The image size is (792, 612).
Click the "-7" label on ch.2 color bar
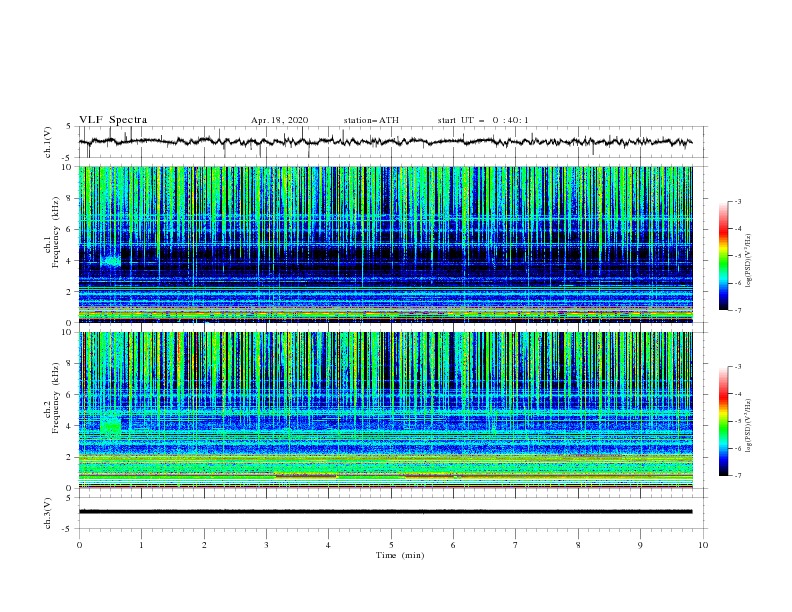[x=737, y=475]
